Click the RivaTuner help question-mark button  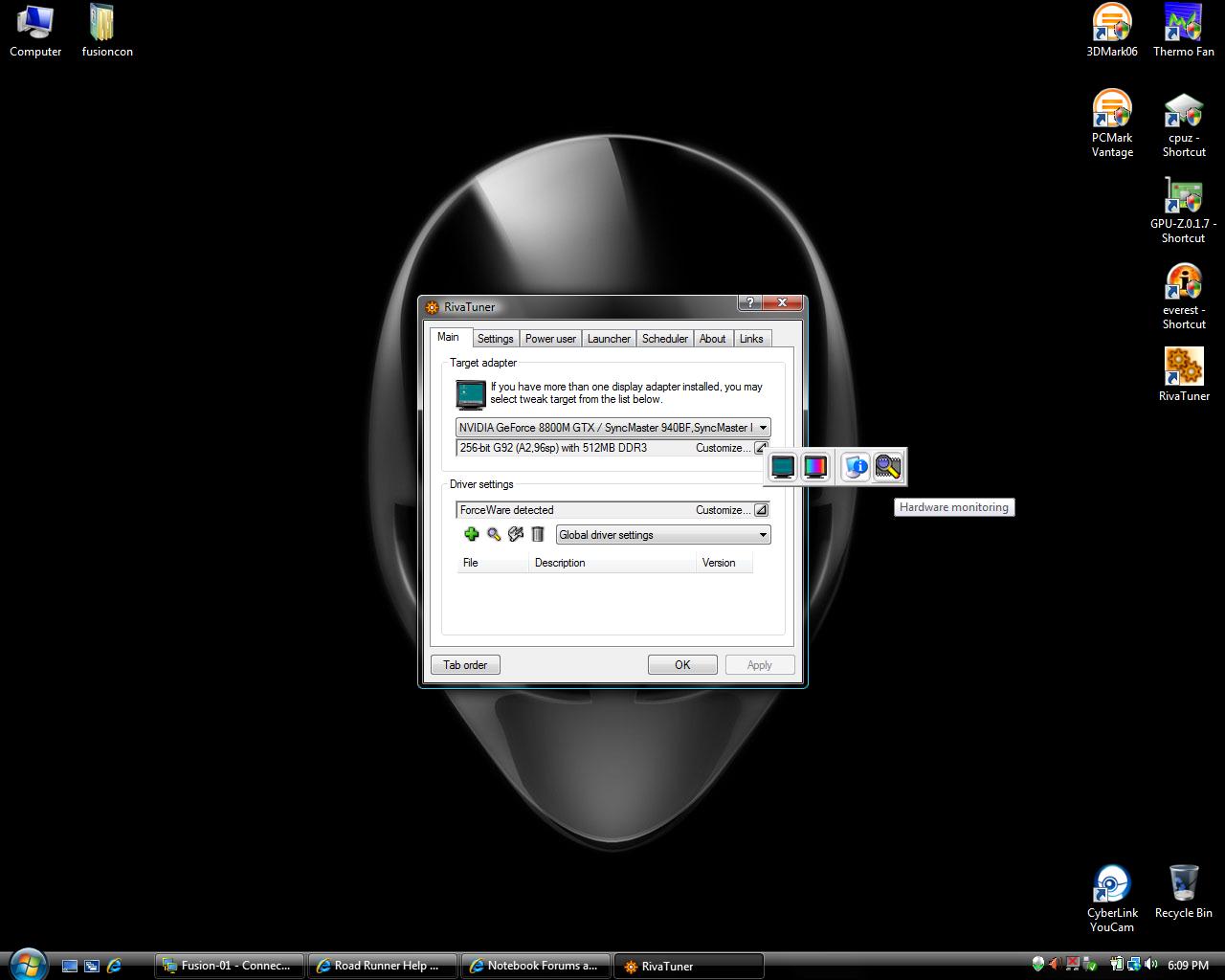[x=749, y=303]
